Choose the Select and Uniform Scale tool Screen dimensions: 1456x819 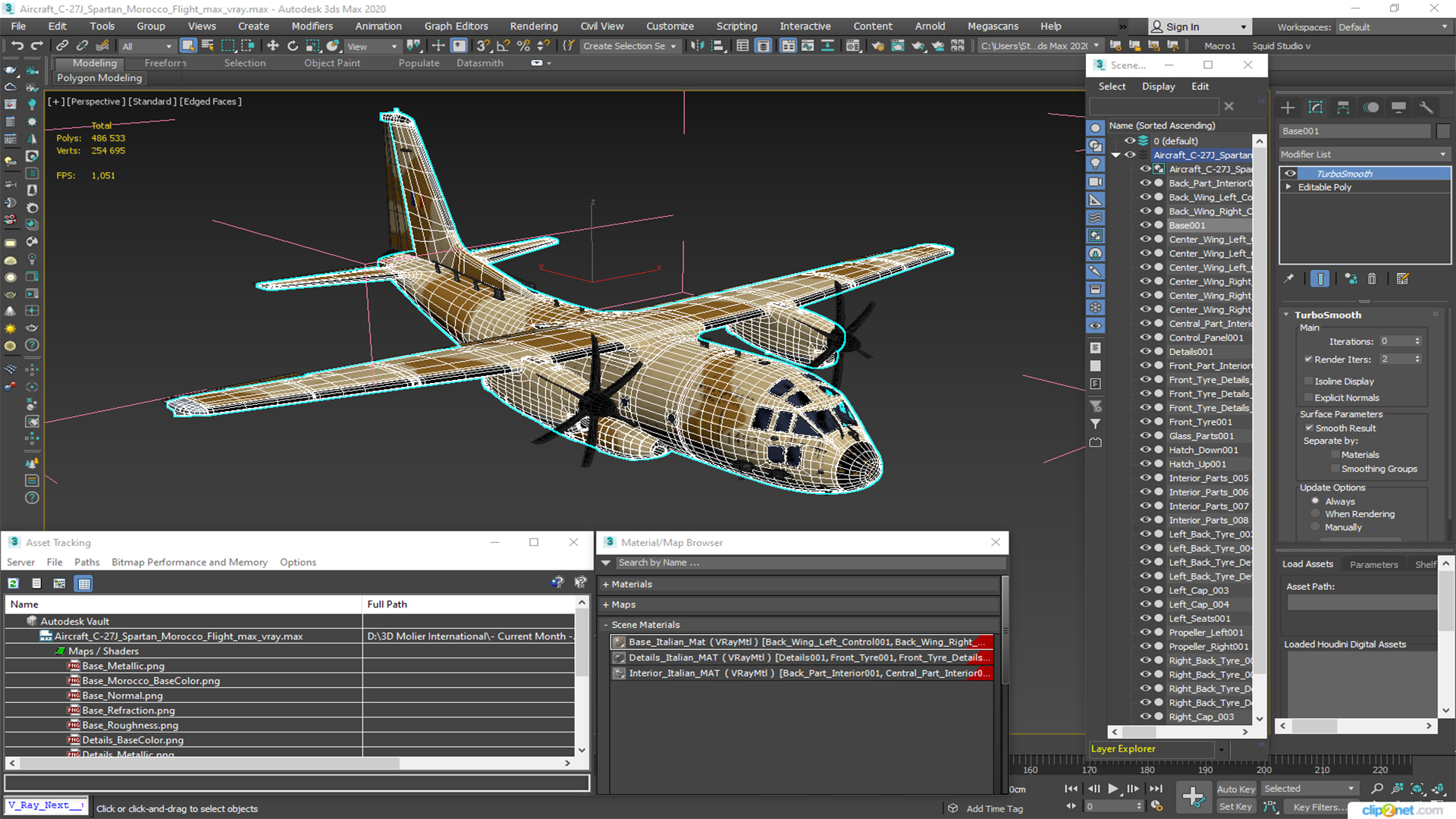(x=312, y=46)
